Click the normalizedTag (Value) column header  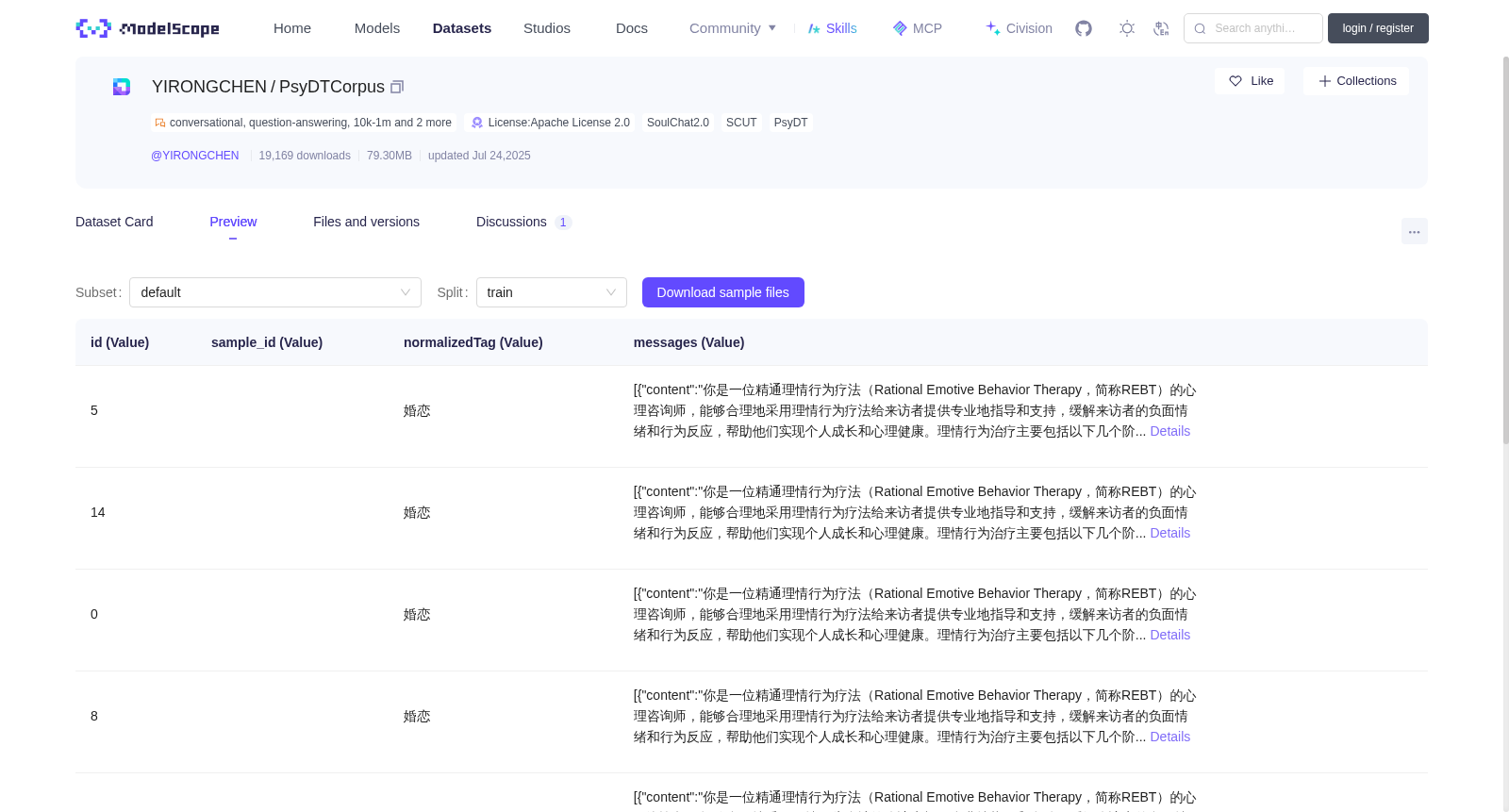(473, 342)
